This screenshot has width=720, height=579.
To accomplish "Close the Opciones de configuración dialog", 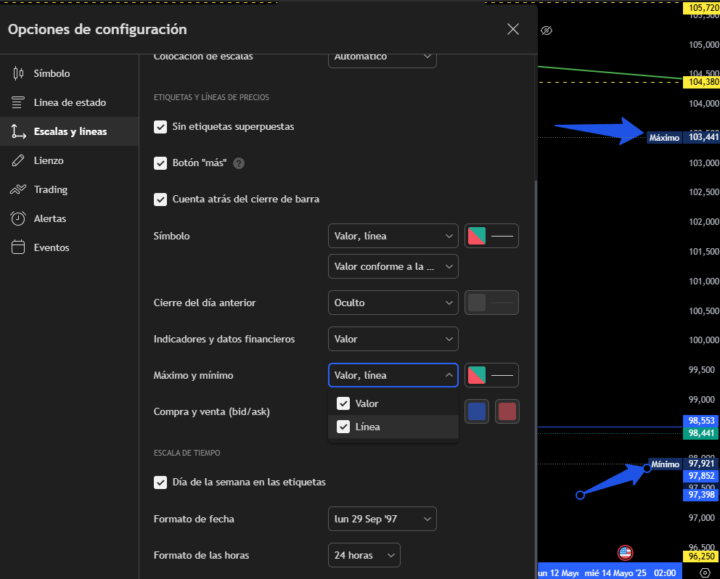I will point(513,29).
